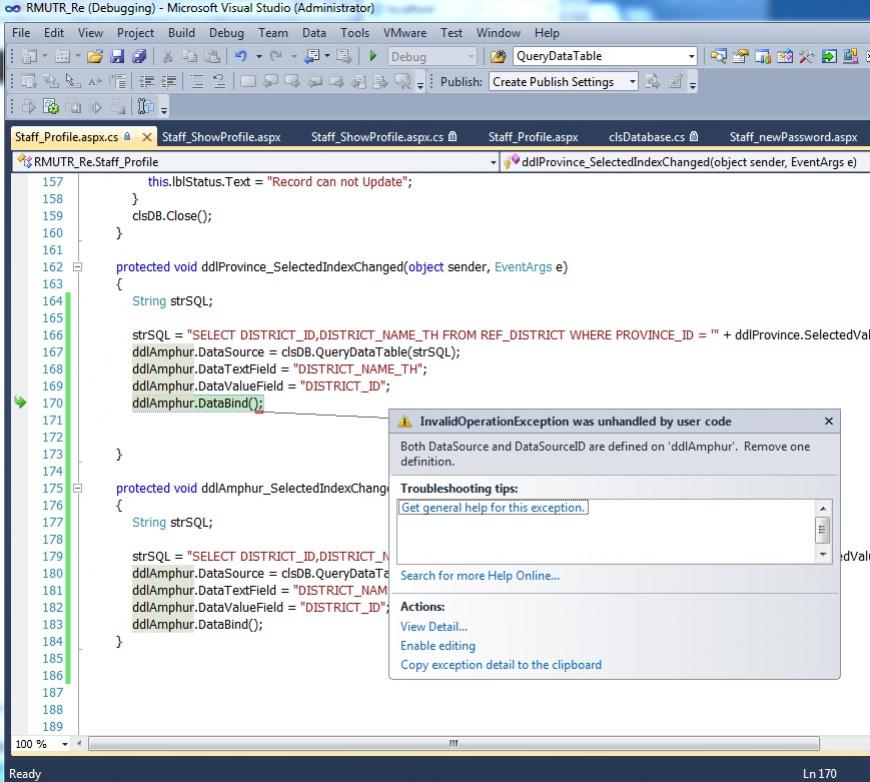Image resolution: width=870 pixels, height=782 pixels.
Task: Click the troubleshooting tips scroll down arrow
Action: 823,554
